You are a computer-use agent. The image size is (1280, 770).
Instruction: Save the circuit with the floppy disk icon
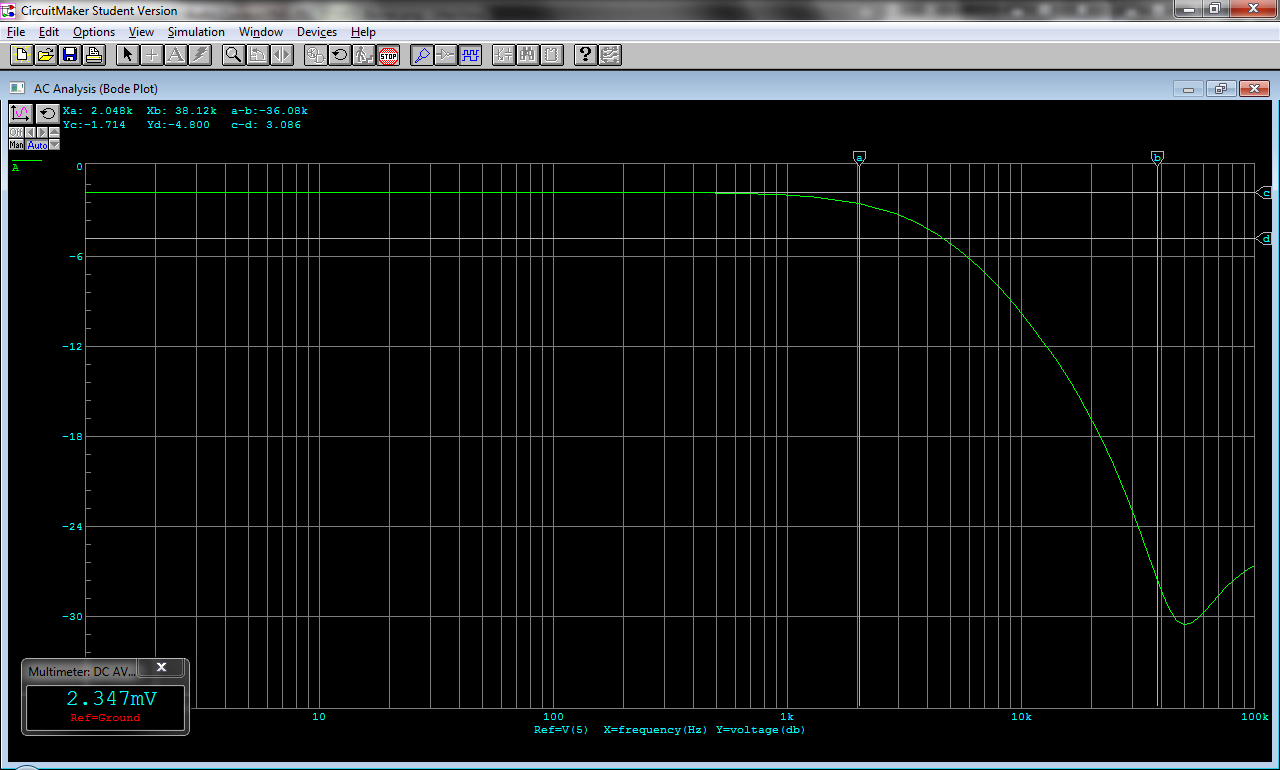[x=69, y=55]
